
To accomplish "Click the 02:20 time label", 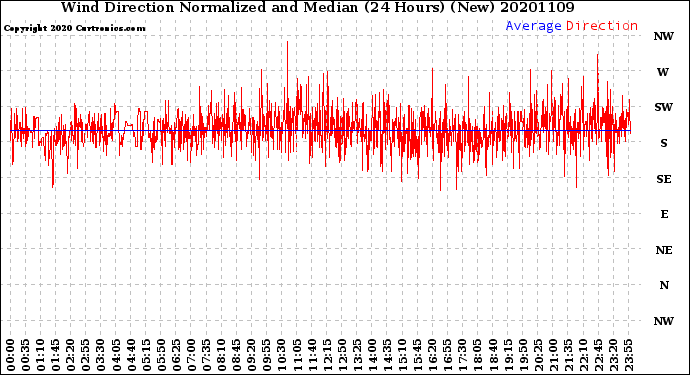I will [x=71, y=355].
